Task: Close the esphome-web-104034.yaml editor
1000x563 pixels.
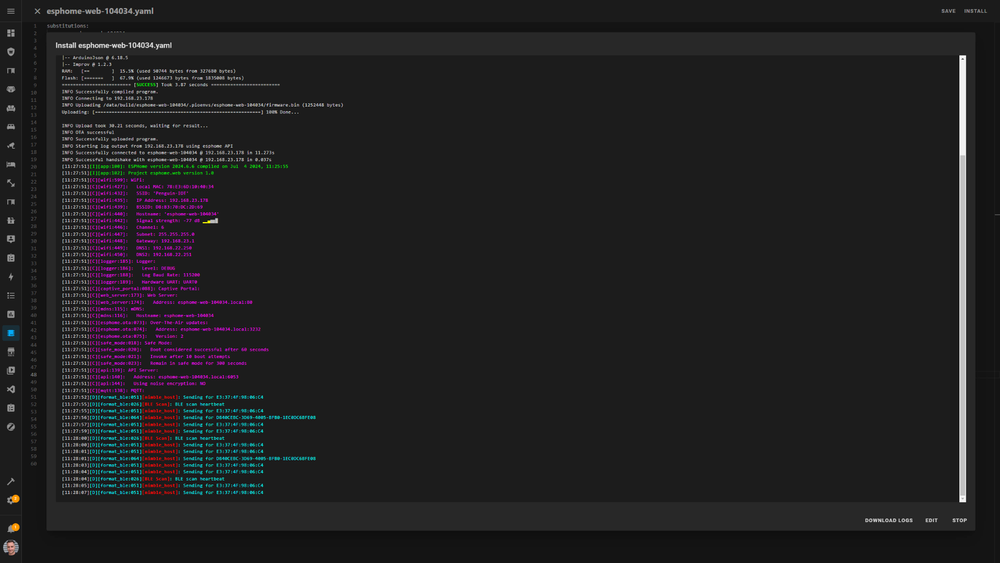Action: point(37,11)
